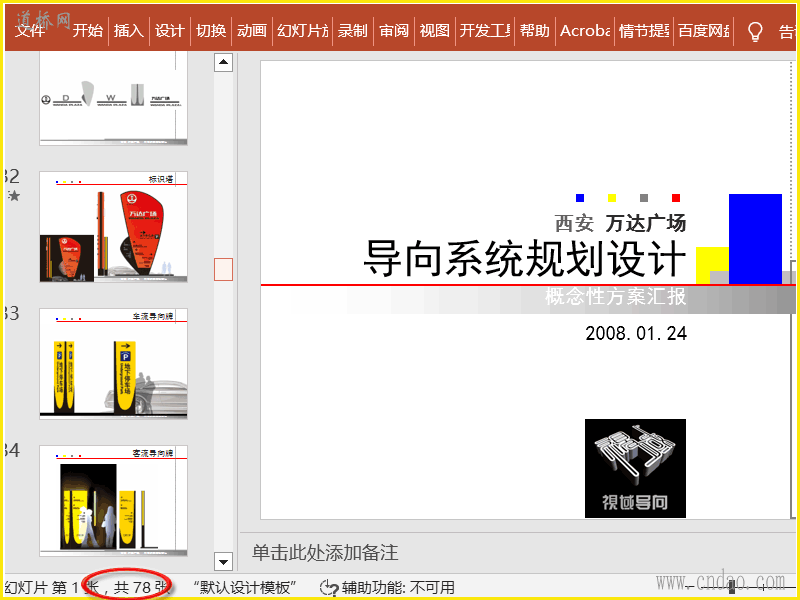Image resolution: width=800 pixels, height=600 pixels.
Task: Switch to the 动画 animations tab
Action: [252, 31]
